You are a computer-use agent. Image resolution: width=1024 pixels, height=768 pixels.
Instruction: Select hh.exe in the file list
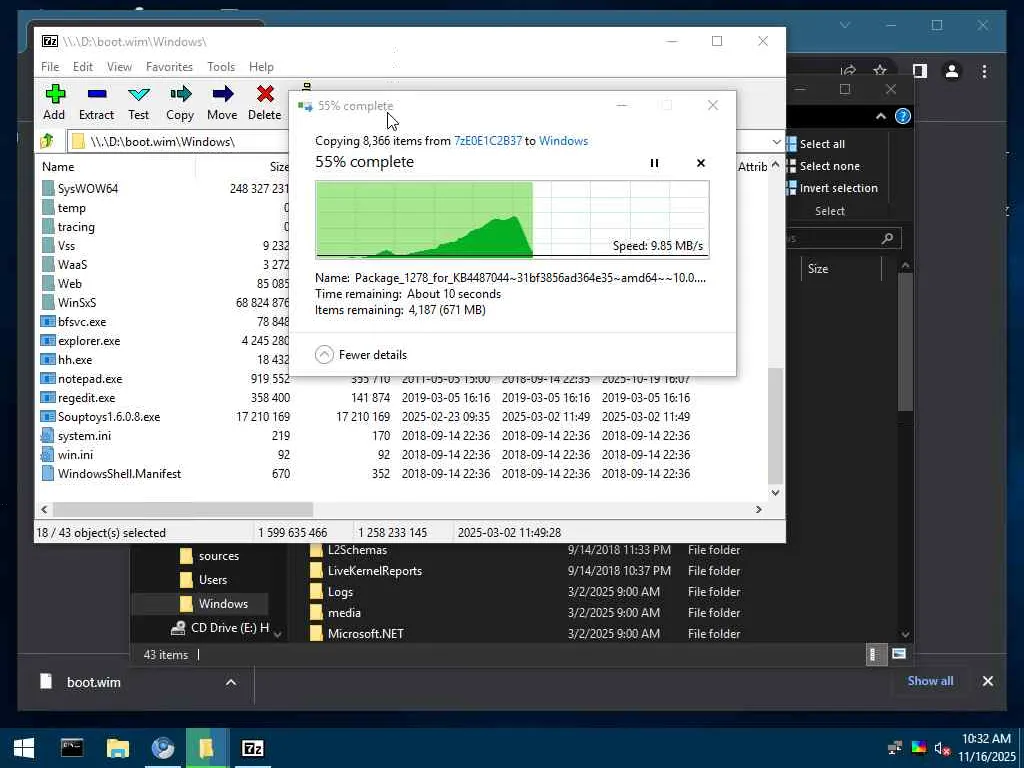pos(74,359)
